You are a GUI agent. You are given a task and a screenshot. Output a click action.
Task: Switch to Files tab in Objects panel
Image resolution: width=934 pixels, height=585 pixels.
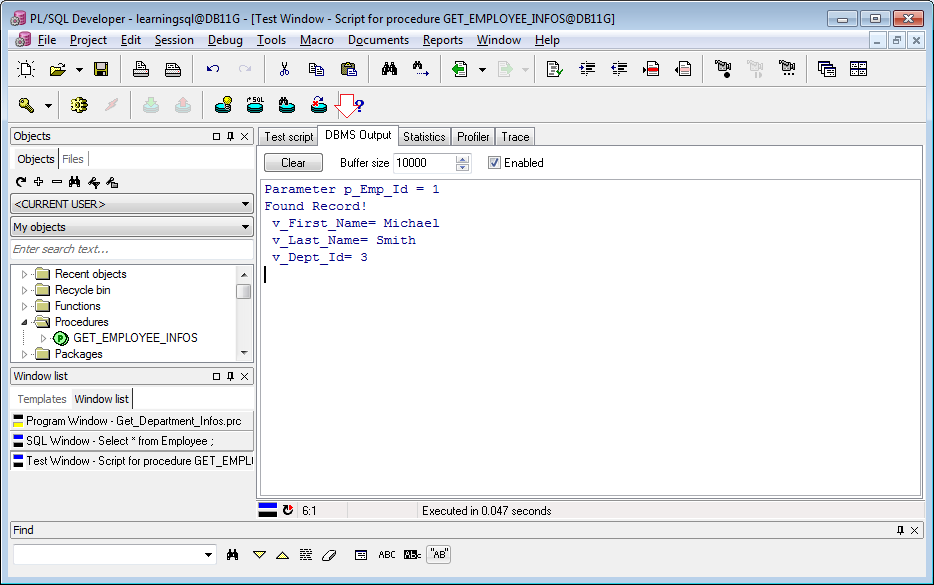[x=73, y=159]
